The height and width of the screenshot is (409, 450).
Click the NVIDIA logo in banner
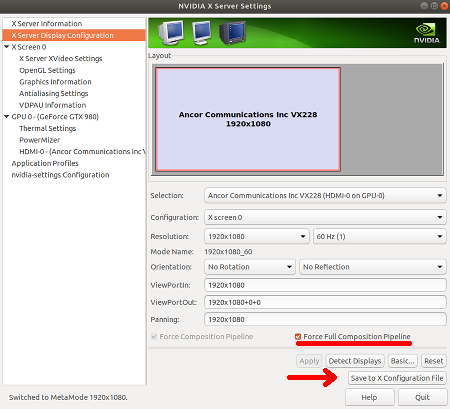point(427,33)
